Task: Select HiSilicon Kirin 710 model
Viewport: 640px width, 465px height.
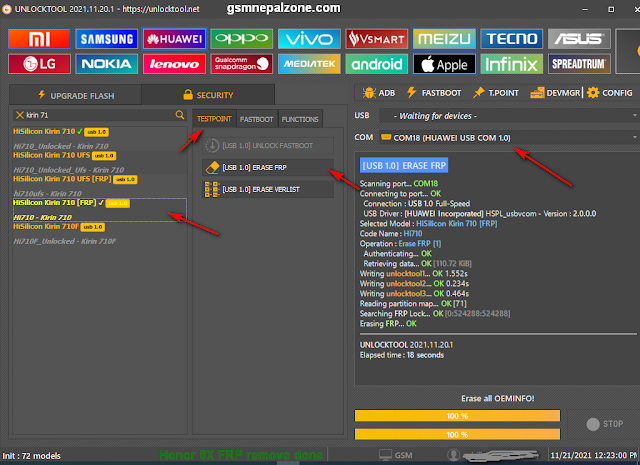Action: (100, 138)
